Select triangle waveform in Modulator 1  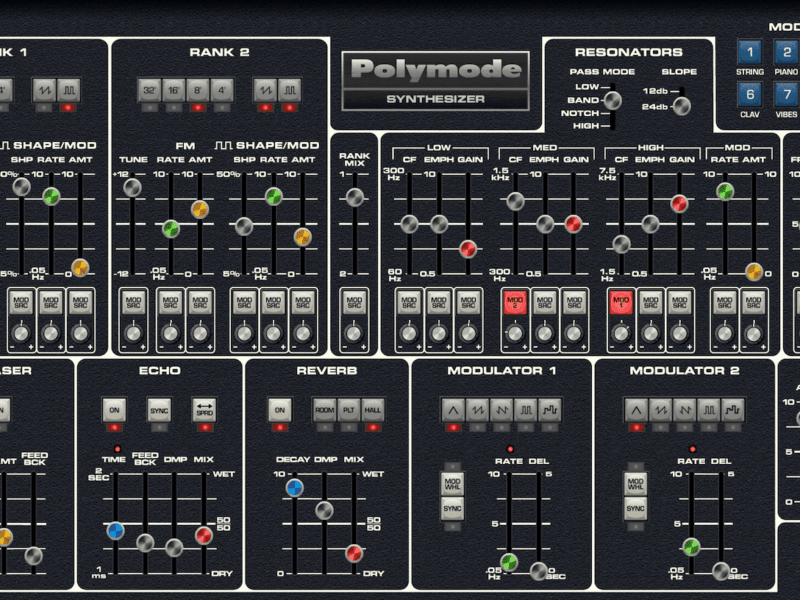click(x=453, y=410)
